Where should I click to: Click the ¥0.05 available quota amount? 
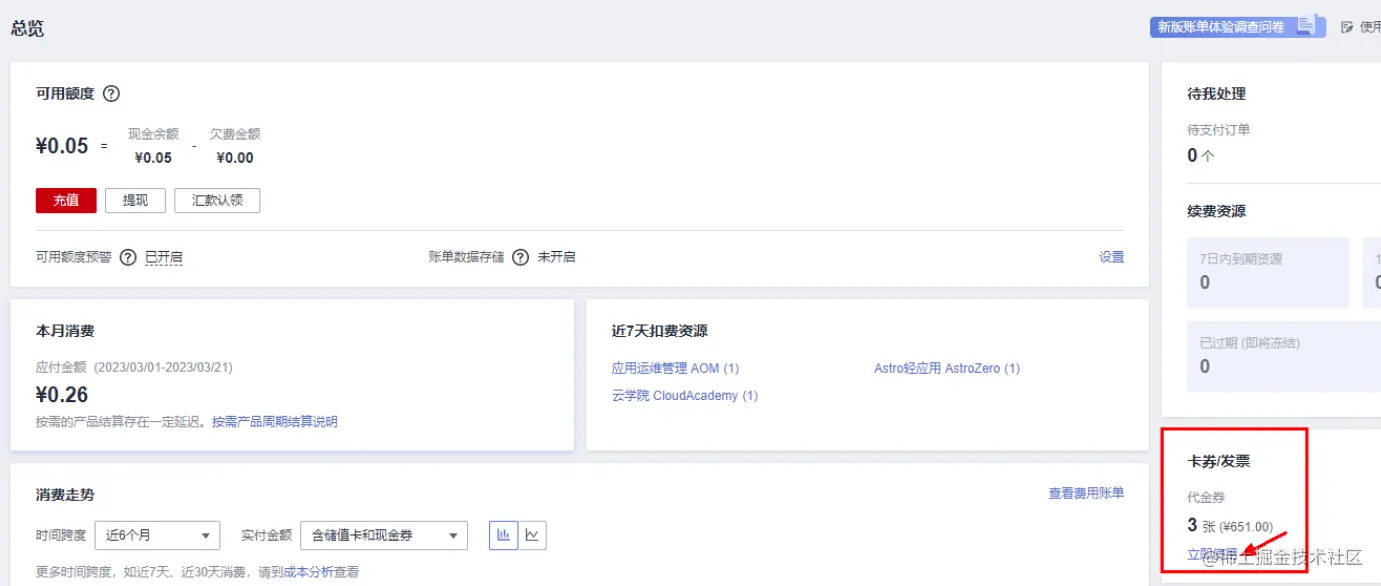(62, 146)
